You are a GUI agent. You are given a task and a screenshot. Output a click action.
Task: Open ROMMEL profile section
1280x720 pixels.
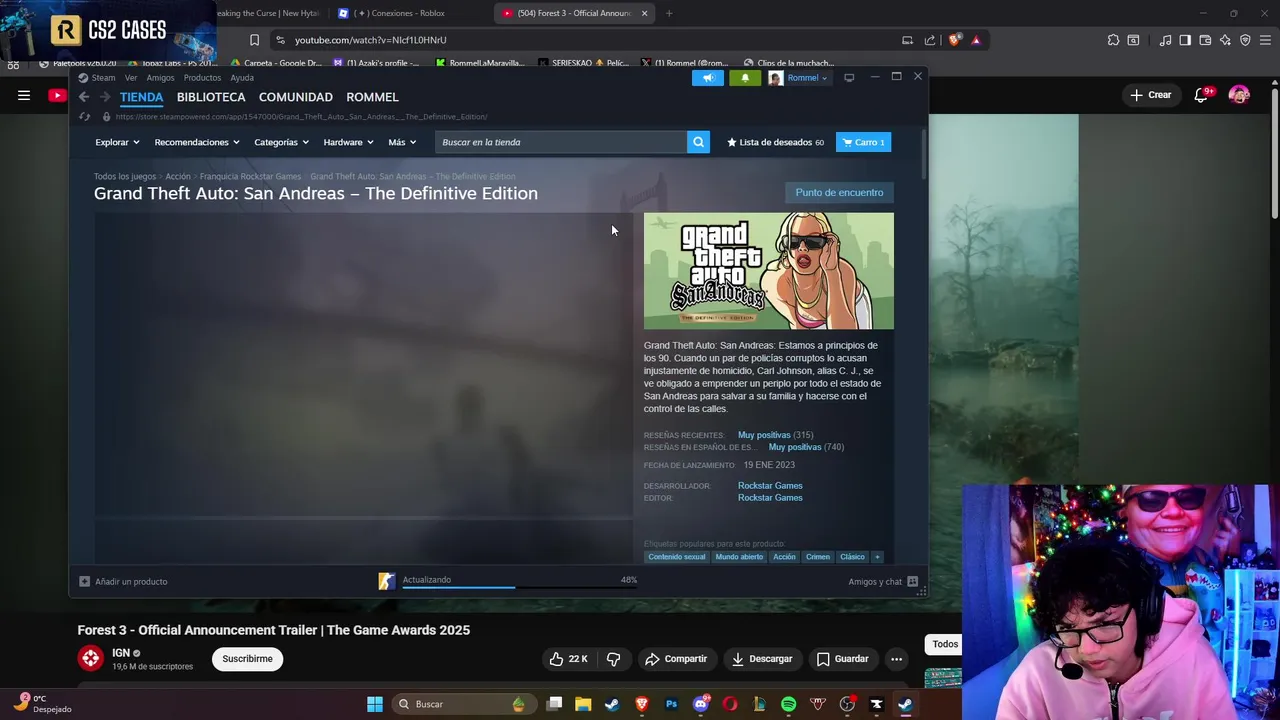pyautogui.click(x=372, y=97)
